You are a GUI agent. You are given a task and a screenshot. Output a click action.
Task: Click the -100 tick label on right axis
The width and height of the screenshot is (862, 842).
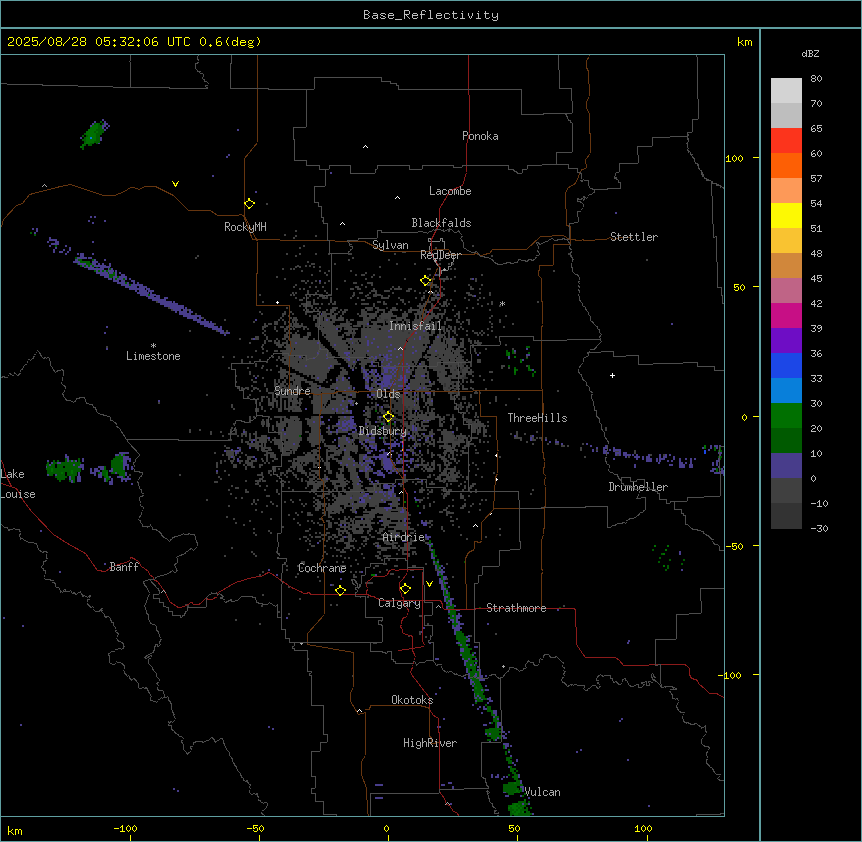[731, 675]
